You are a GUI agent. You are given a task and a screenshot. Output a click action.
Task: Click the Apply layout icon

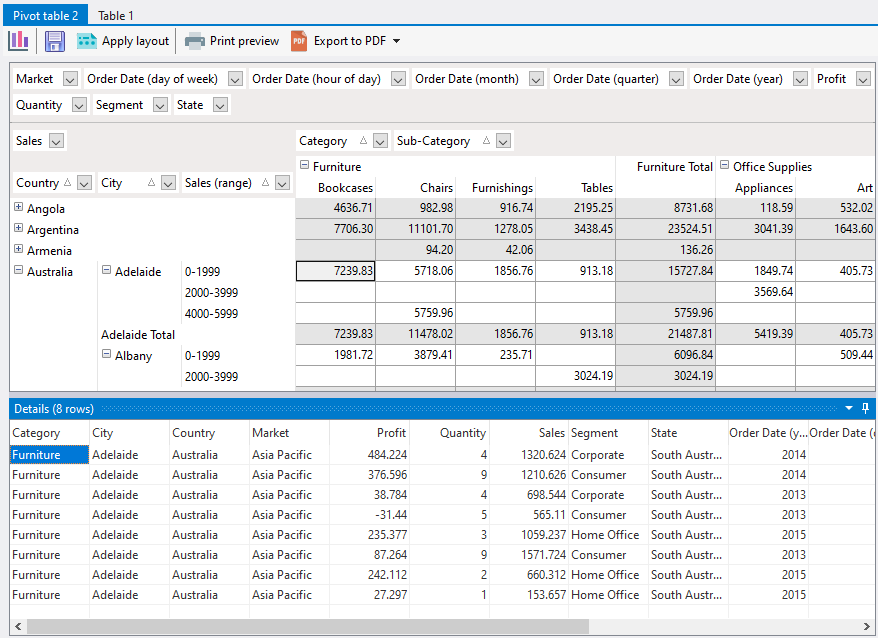pyautogui.click(x=87, y=41)
